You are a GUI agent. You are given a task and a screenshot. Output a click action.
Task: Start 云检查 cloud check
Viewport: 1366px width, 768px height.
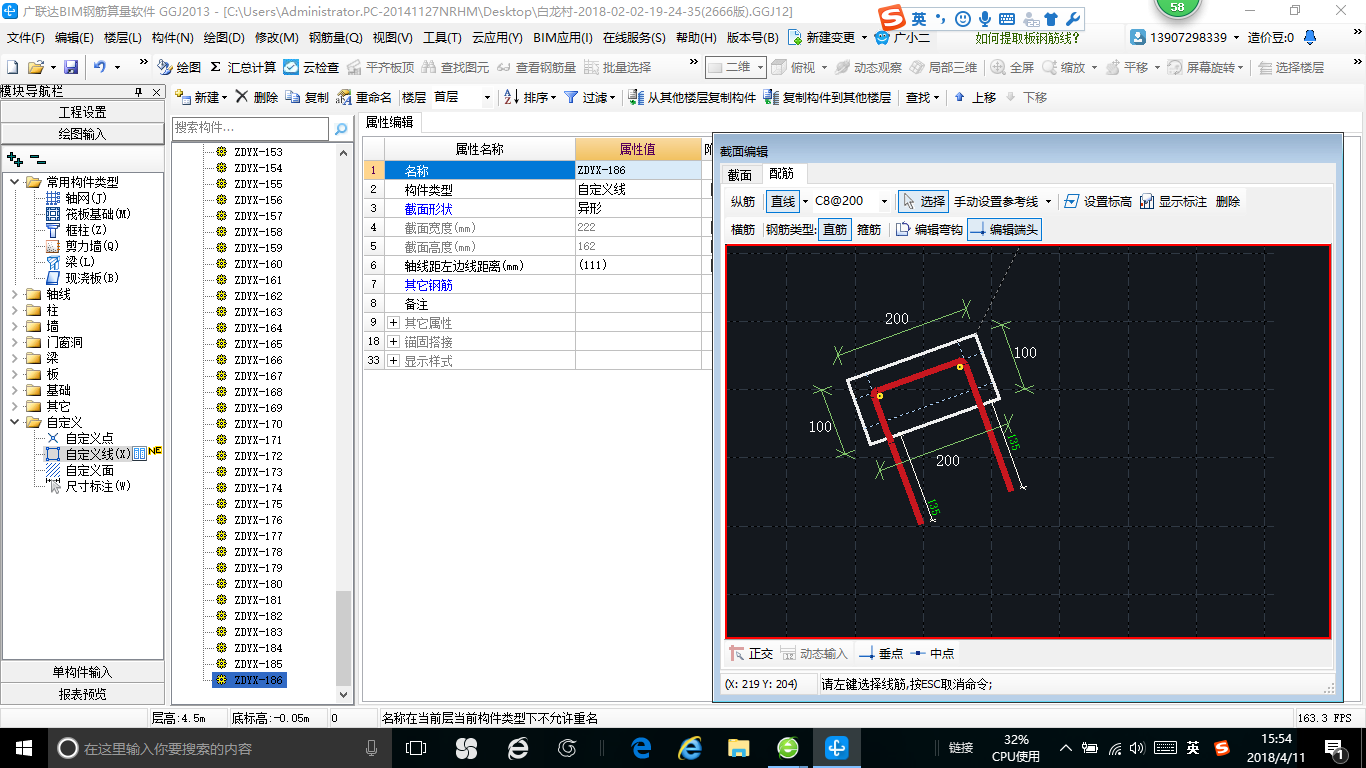(311, 67)
